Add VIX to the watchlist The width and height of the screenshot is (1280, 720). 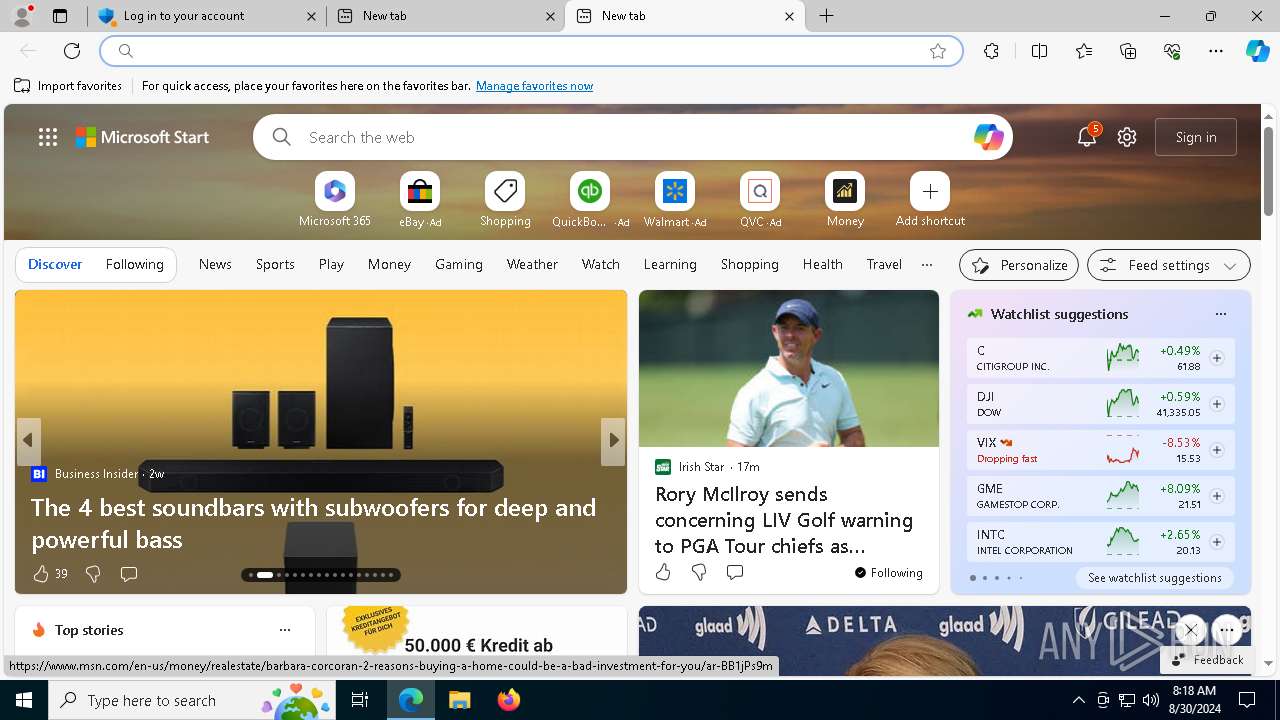pos(1217,450)
